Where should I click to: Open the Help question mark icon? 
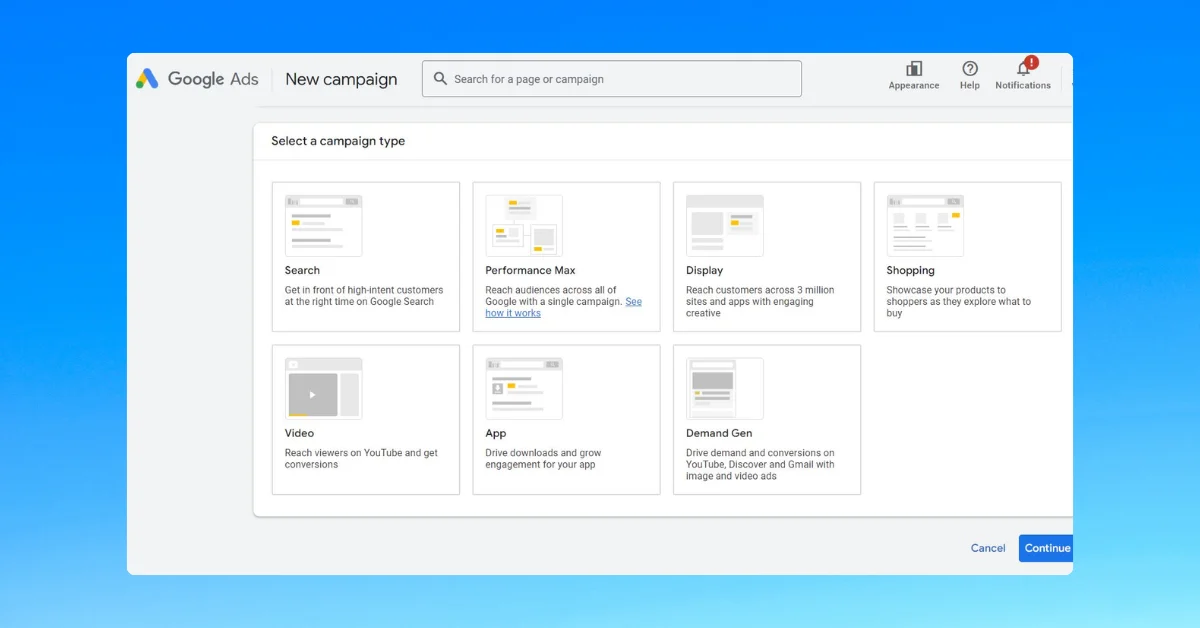pyautogui.click(x=970, y=68)
